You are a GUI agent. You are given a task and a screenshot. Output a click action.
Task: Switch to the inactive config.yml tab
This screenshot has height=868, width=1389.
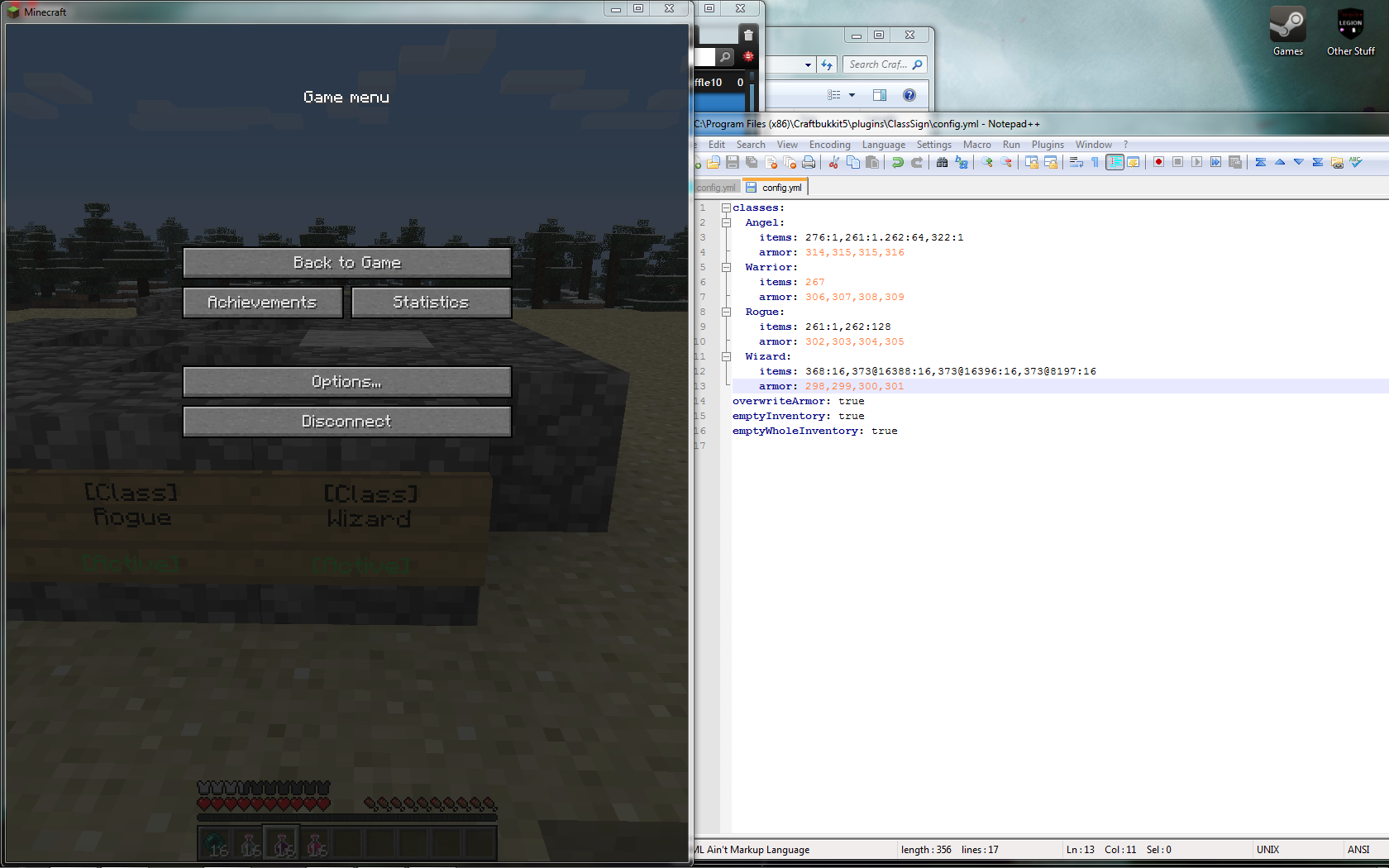pyautogui.click(x=715, y=188)
